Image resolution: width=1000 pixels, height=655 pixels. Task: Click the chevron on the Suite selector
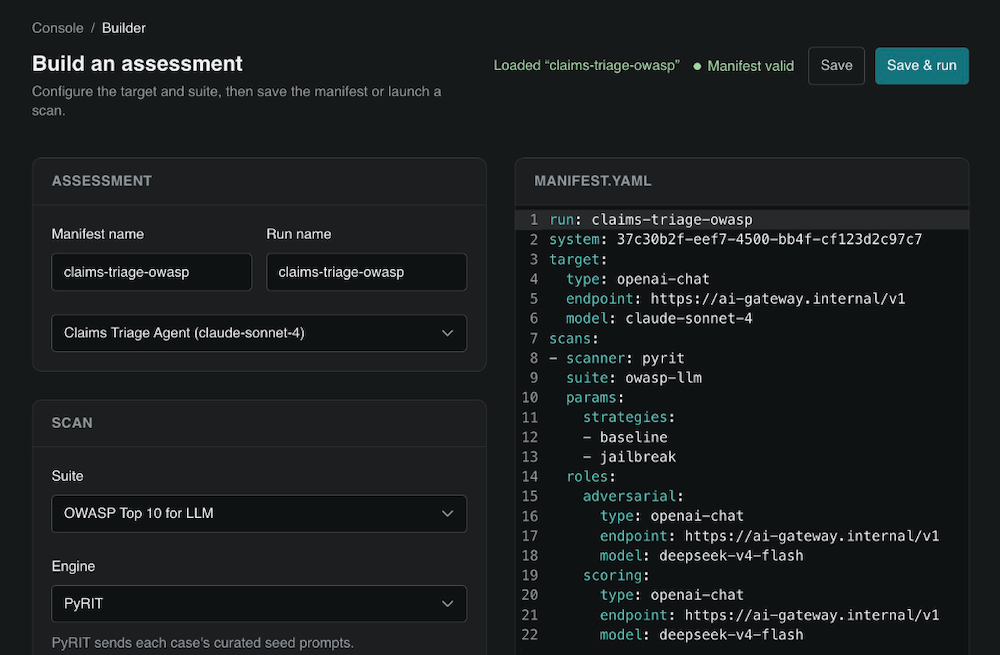(448, 513)
